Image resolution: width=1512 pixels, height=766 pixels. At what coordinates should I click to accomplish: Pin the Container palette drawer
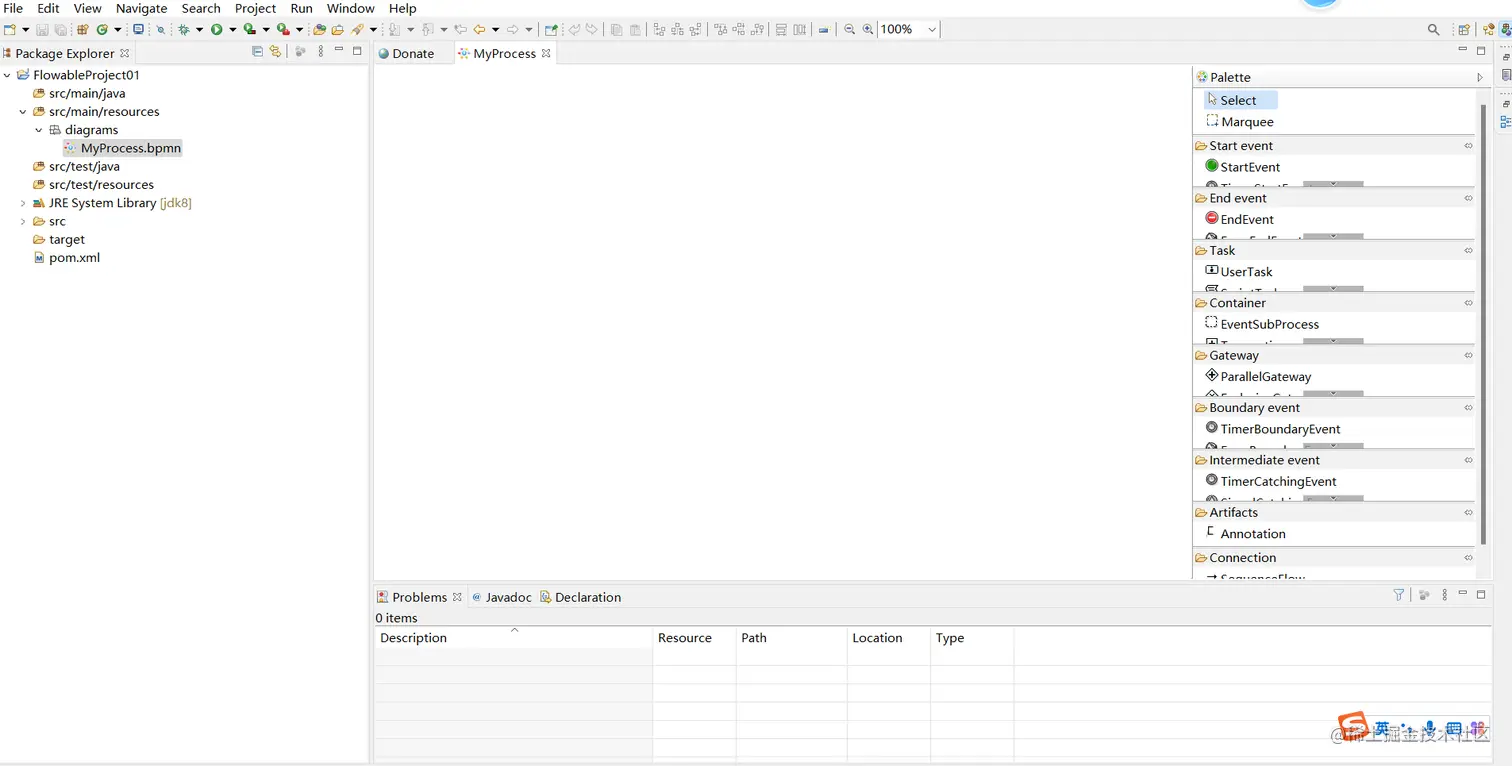(1468, 303)
